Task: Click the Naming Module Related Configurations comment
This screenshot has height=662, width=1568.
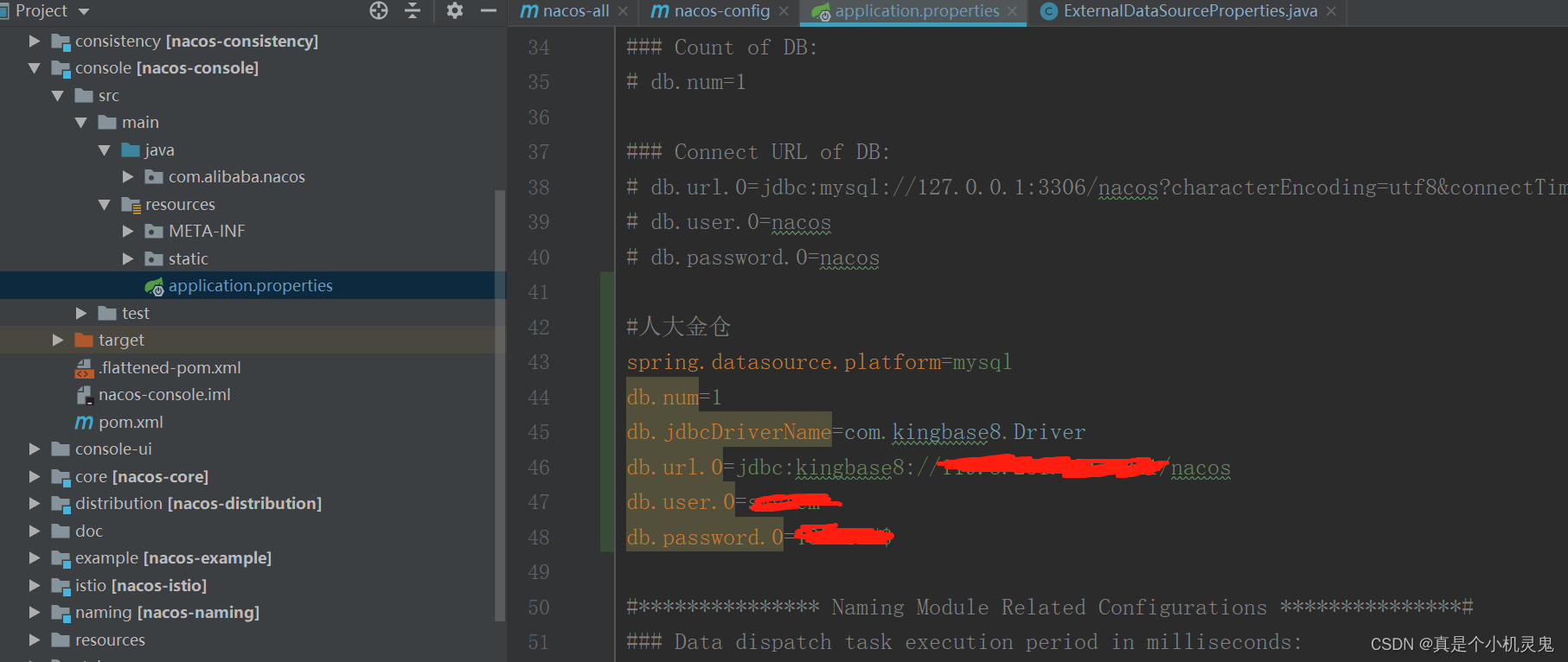Action: click(x=1049, y=608)
